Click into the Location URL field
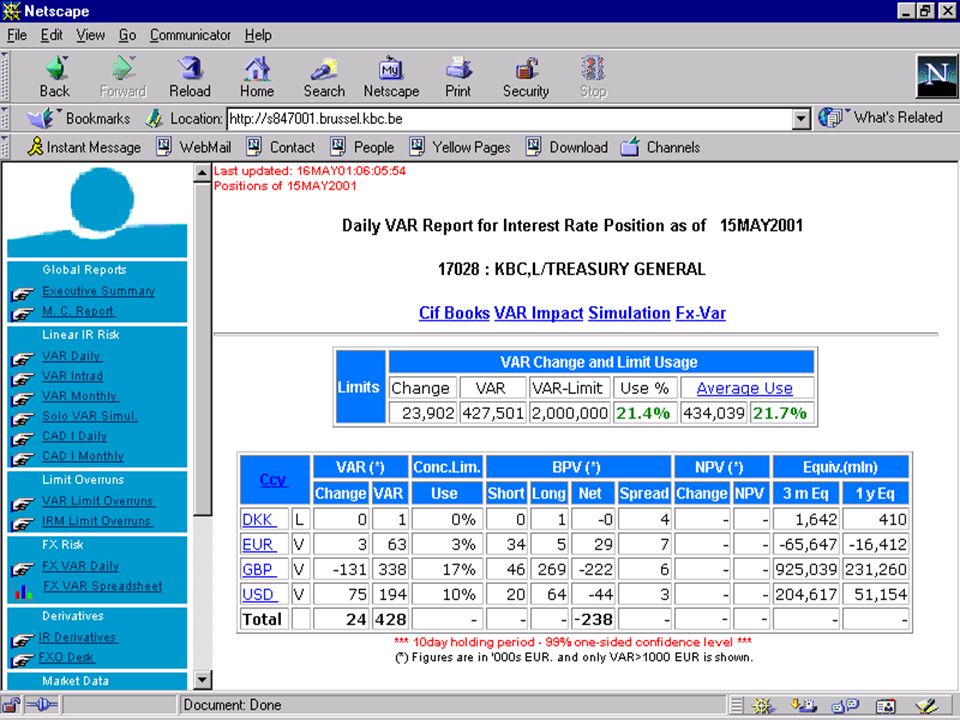The width and height of the screenshot is (960, 720). [508, 119]
